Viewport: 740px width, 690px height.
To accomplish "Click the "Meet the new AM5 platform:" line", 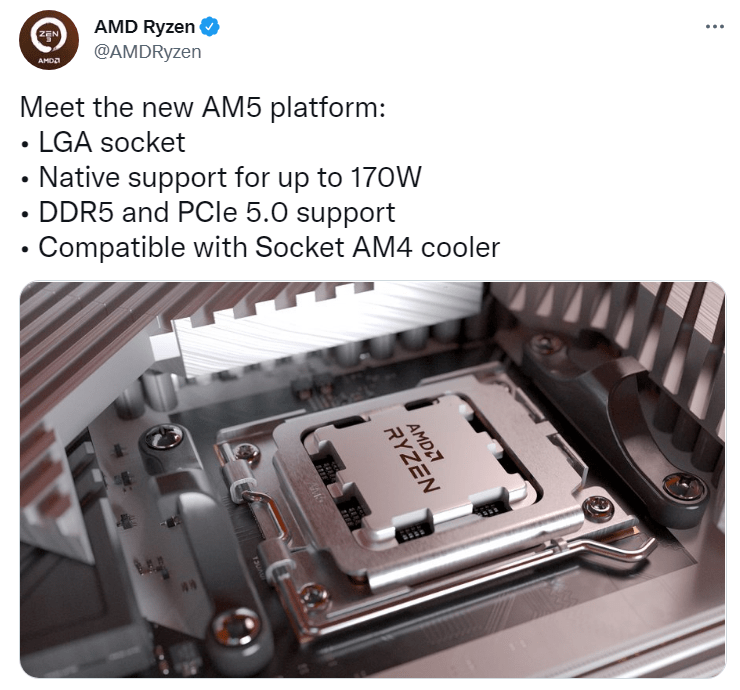I will [203, 107].
